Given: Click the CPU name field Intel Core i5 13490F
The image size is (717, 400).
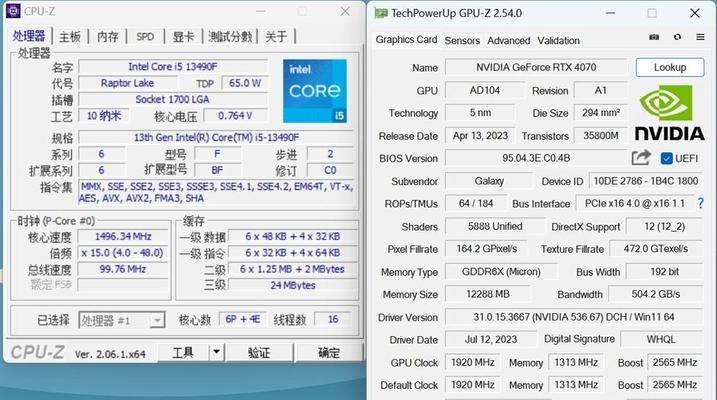Looking at the screenshot, I should tap(173, 67).
